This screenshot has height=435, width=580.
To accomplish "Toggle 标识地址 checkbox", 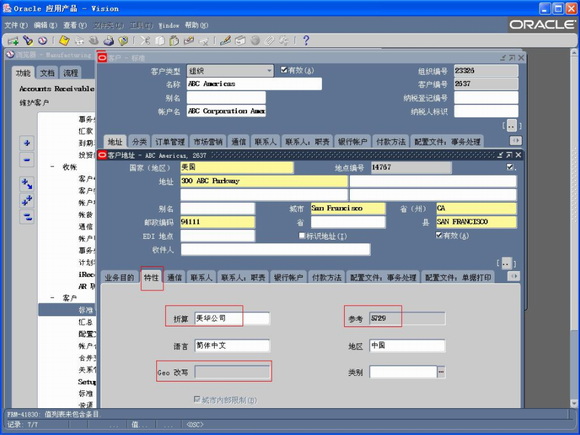I will (302, 235).
